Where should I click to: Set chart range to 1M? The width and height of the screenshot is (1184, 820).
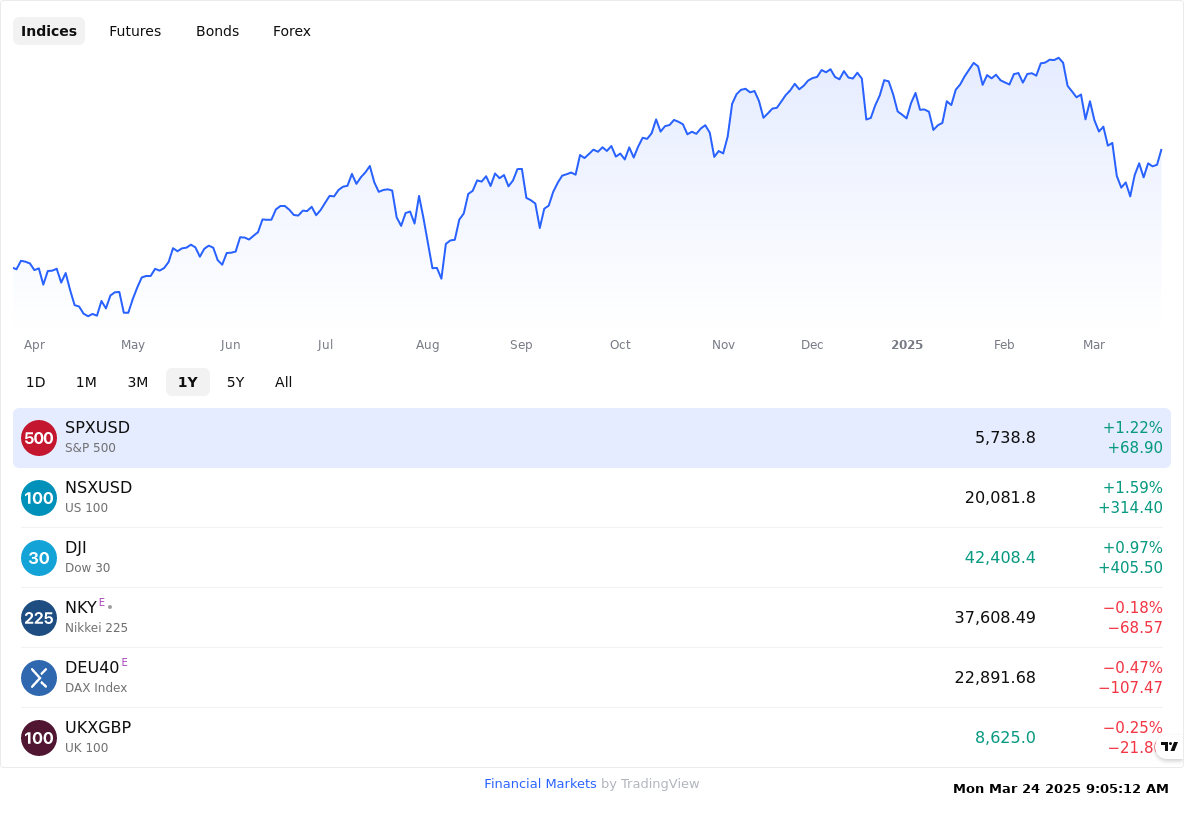pyautogui.click(x=86, y=382)
